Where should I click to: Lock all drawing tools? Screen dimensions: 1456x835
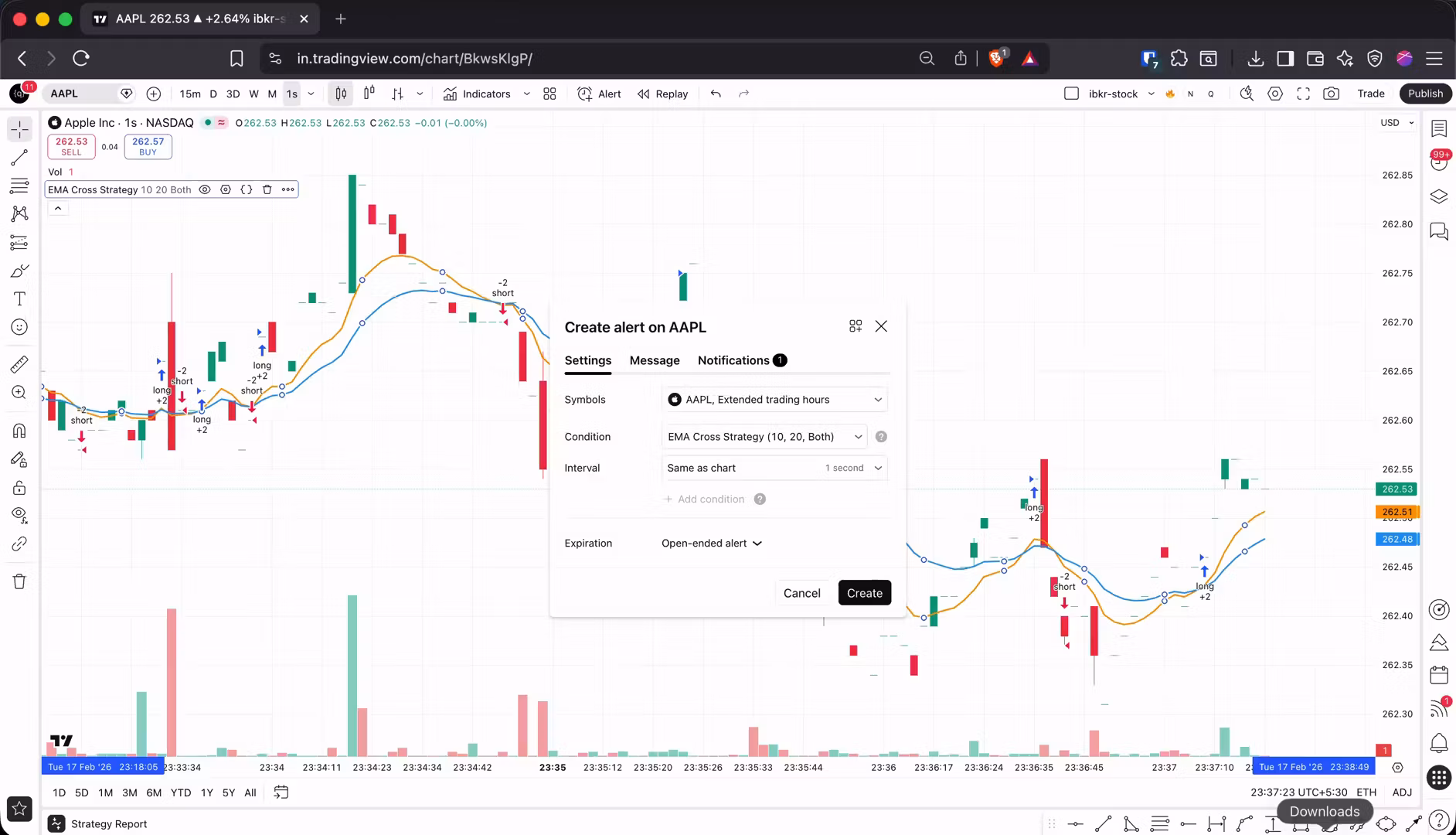(x=20, y=488)
